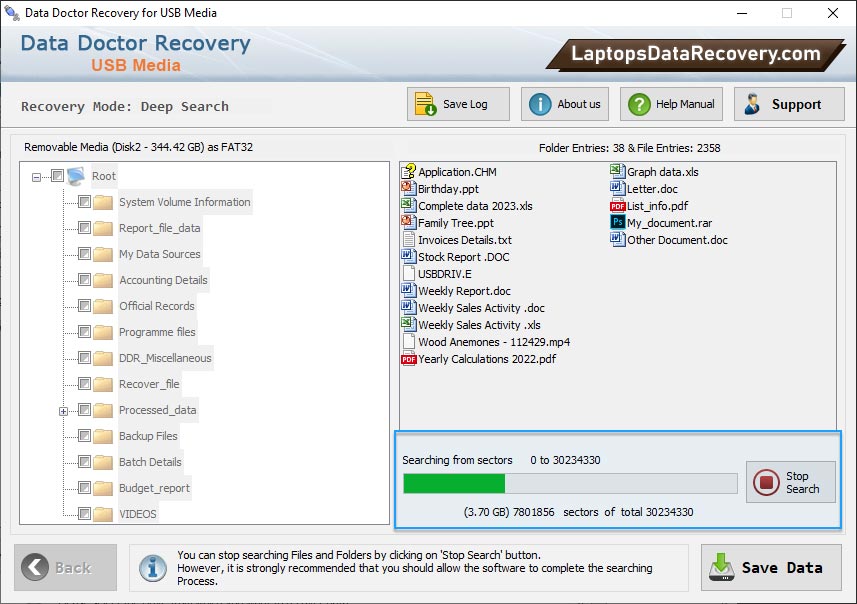Image resolution: width=857 pixels, height=604 pixels.
Task: Check the Programme files checkbox
Action: (84, 332)
